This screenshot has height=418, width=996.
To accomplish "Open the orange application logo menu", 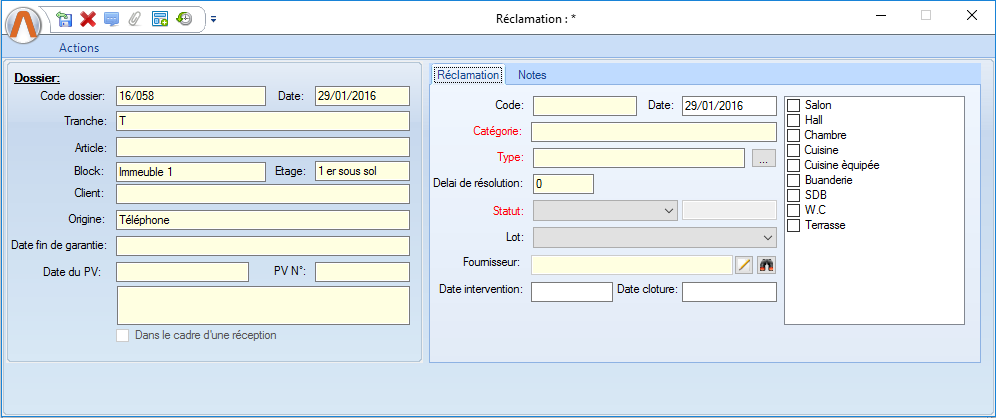I will [23, 25].
